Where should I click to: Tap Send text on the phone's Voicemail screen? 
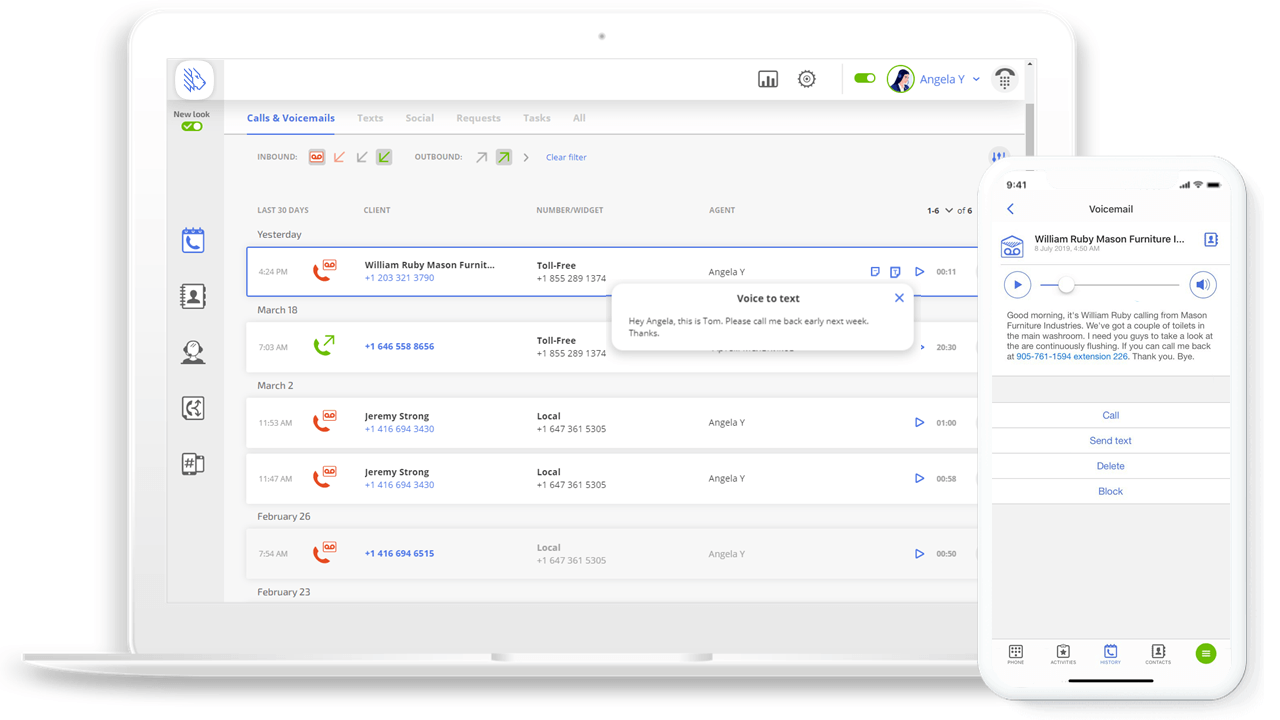coord(1111,440)
